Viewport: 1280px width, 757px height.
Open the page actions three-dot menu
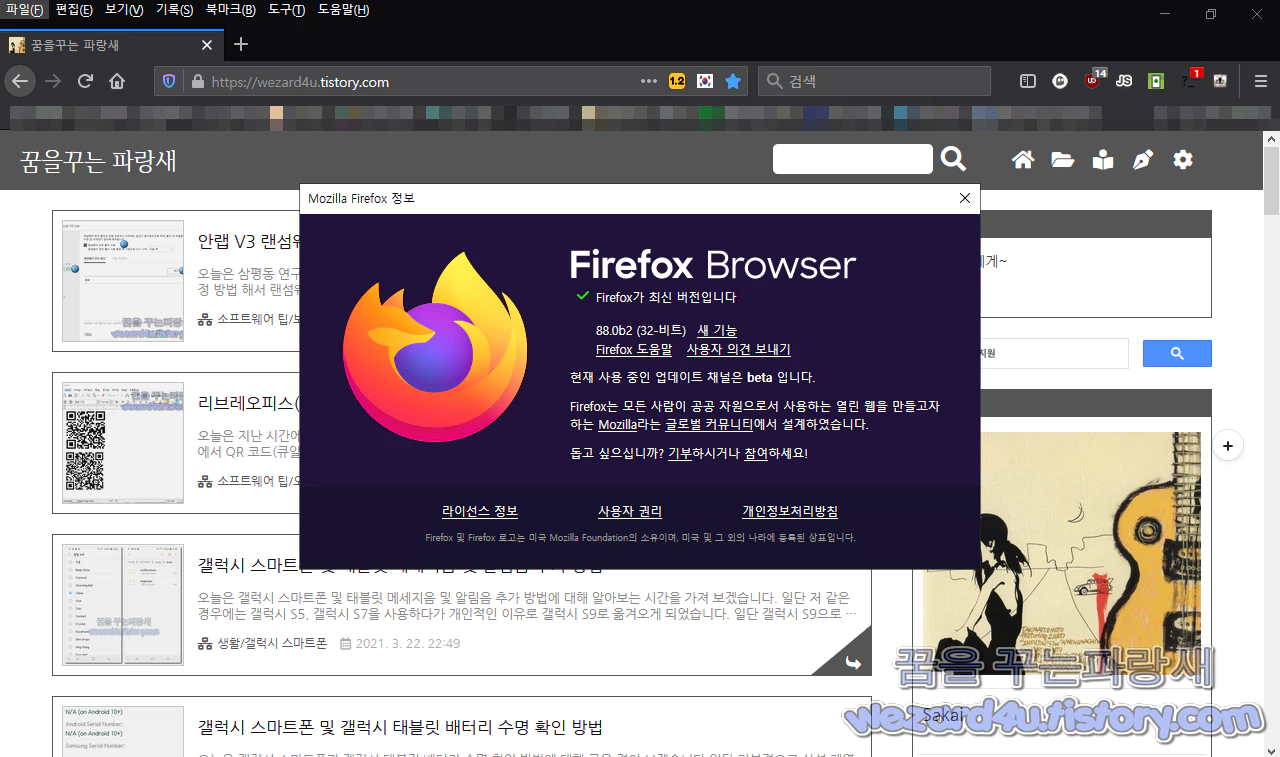649,81
